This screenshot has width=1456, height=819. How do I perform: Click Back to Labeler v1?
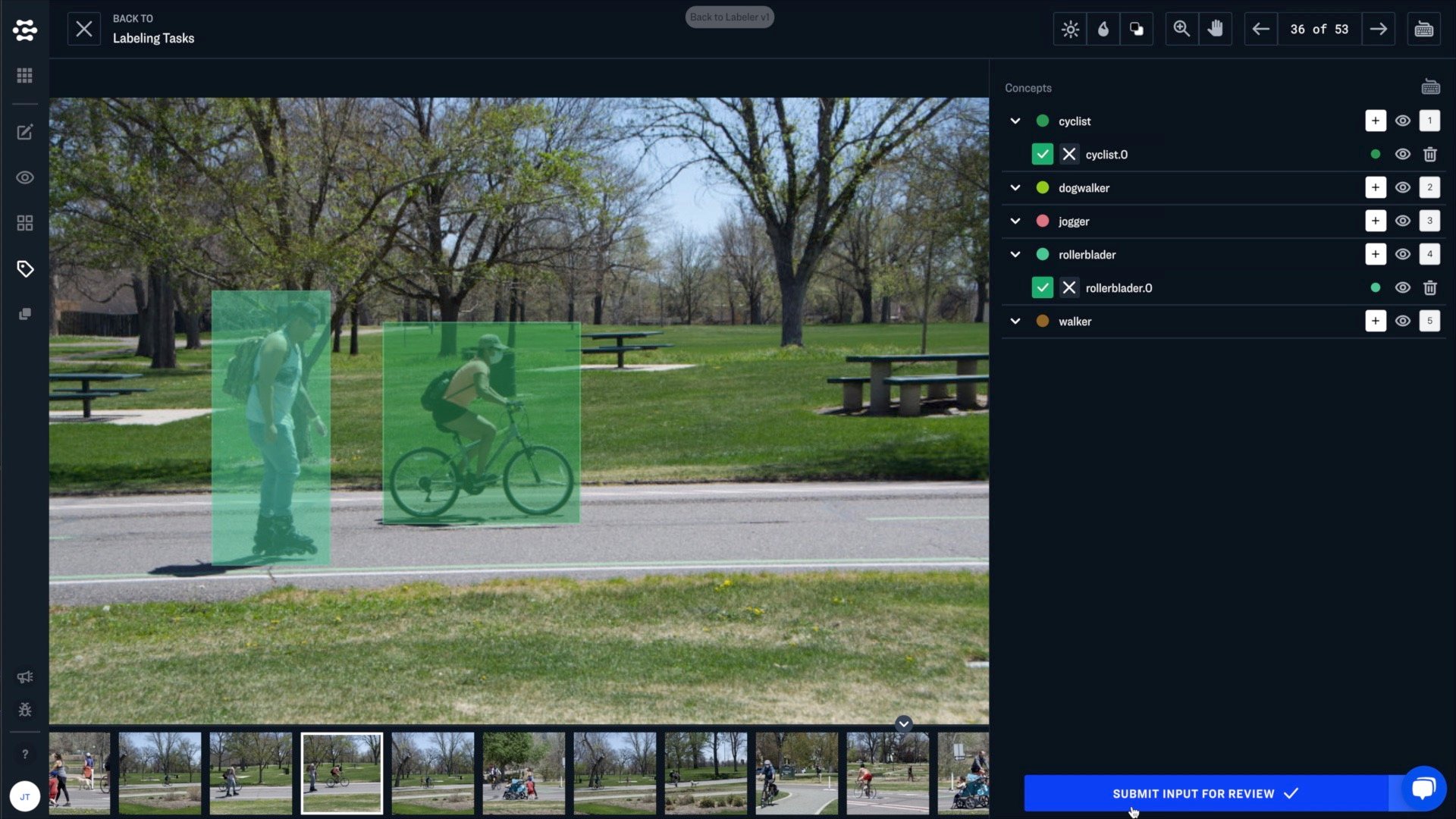click(729, 17)
